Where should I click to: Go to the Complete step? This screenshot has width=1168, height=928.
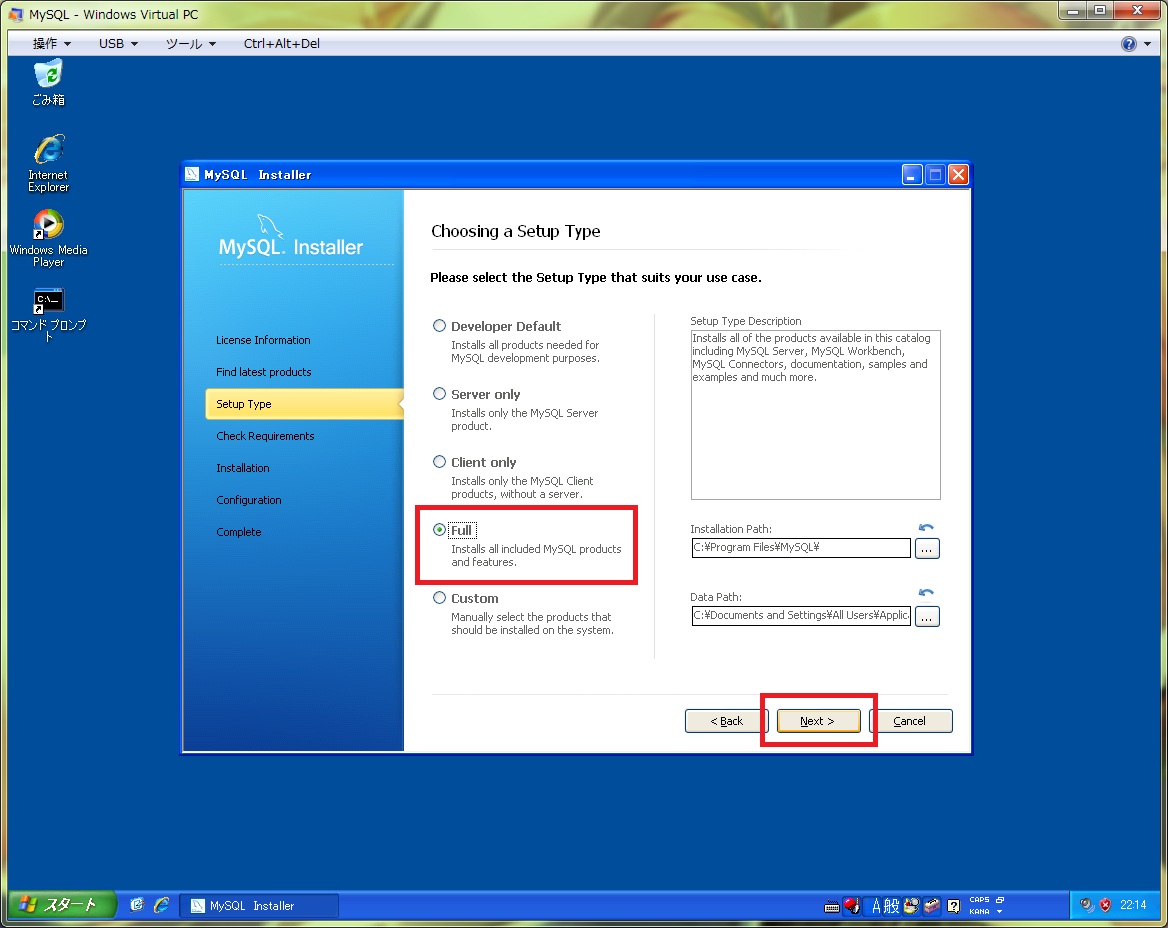pos(238,532)
